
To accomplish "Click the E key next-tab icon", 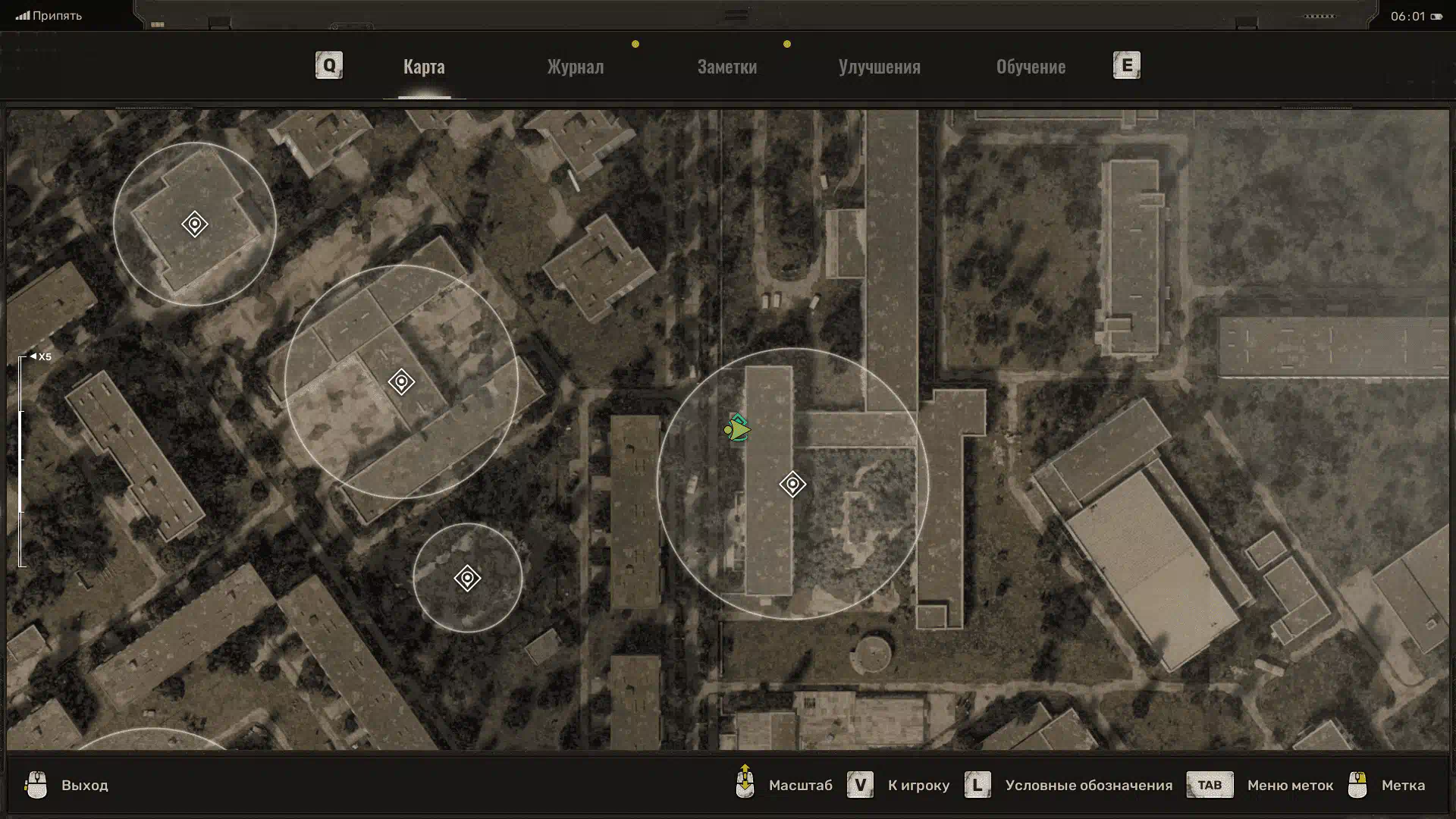I will coord(1126,65).
